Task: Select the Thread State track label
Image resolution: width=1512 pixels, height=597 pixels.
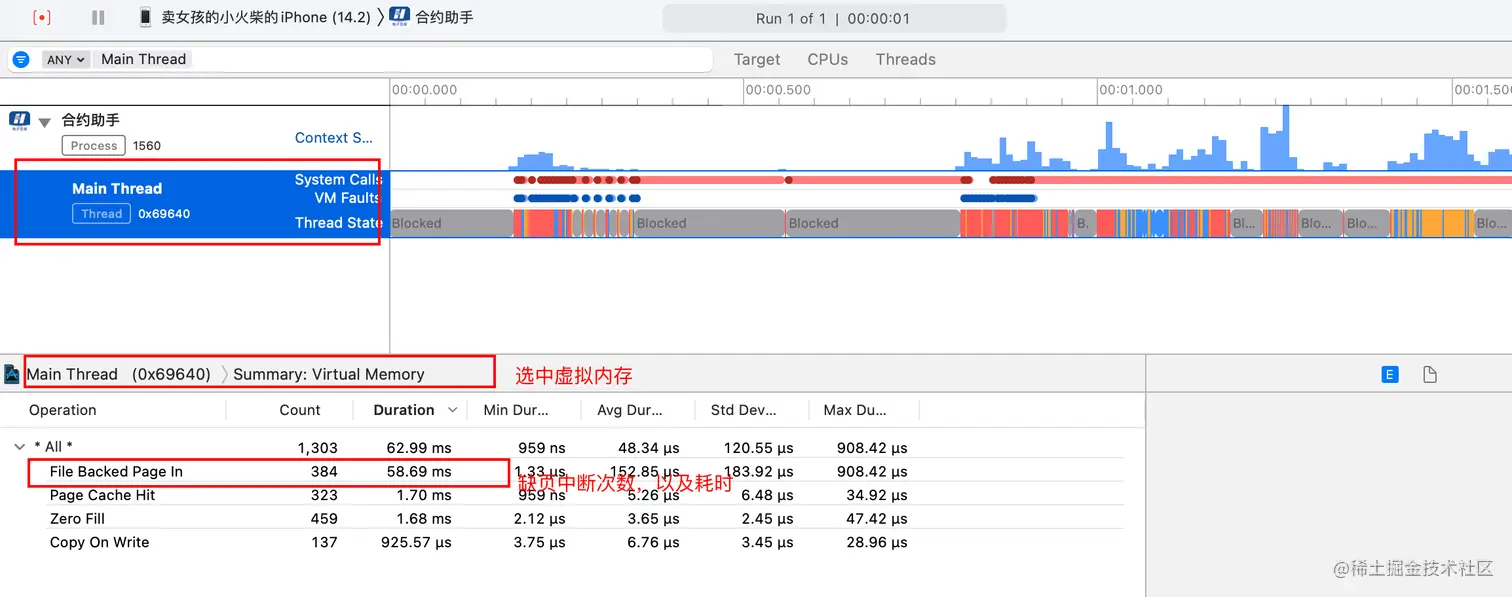Action: 338,222
